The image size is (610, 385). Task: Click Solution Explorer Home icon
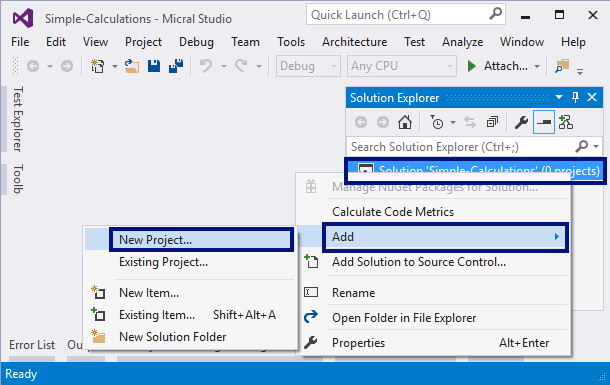[x=405, y=122]
